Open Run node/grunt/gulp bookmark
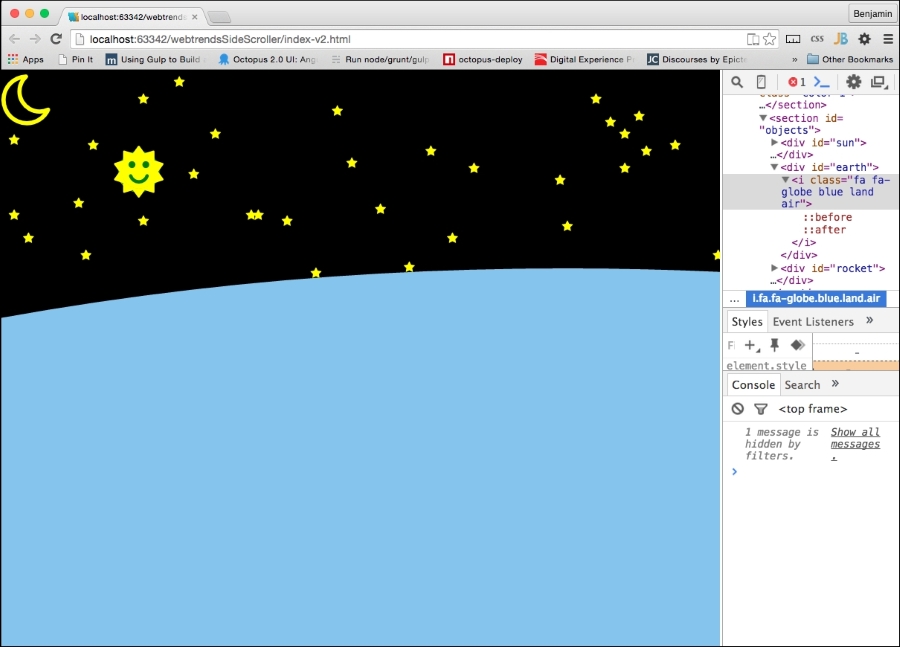The image size is (900, 647). pos(380,59)
